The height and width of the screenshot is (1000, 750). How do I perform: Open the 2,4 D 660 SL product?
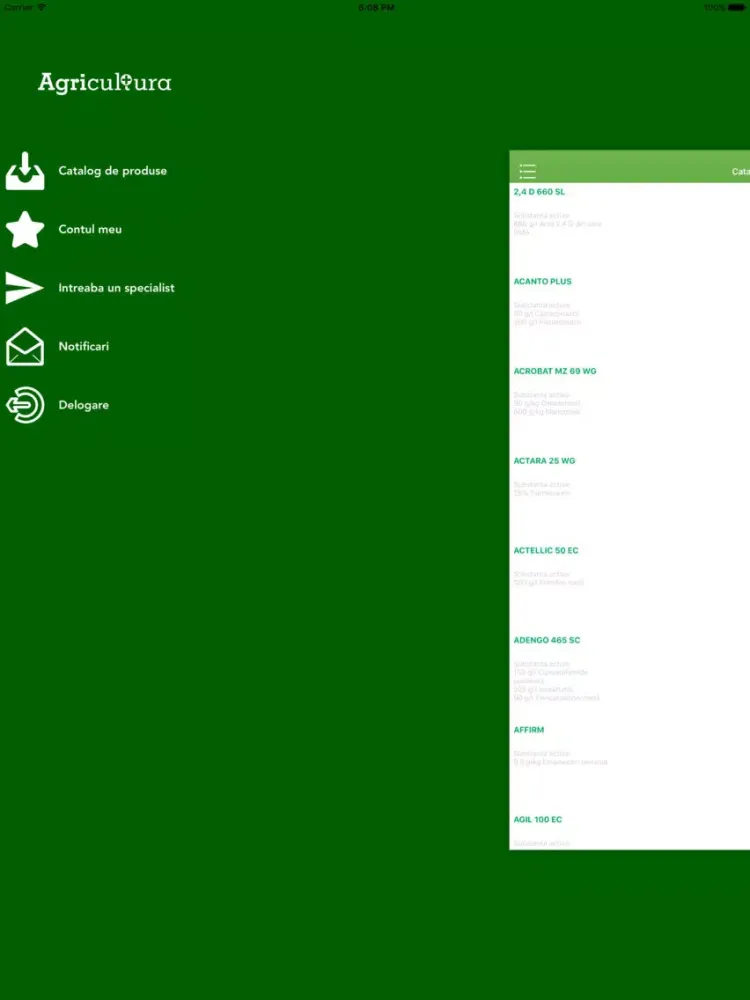(x=539, y=192)
